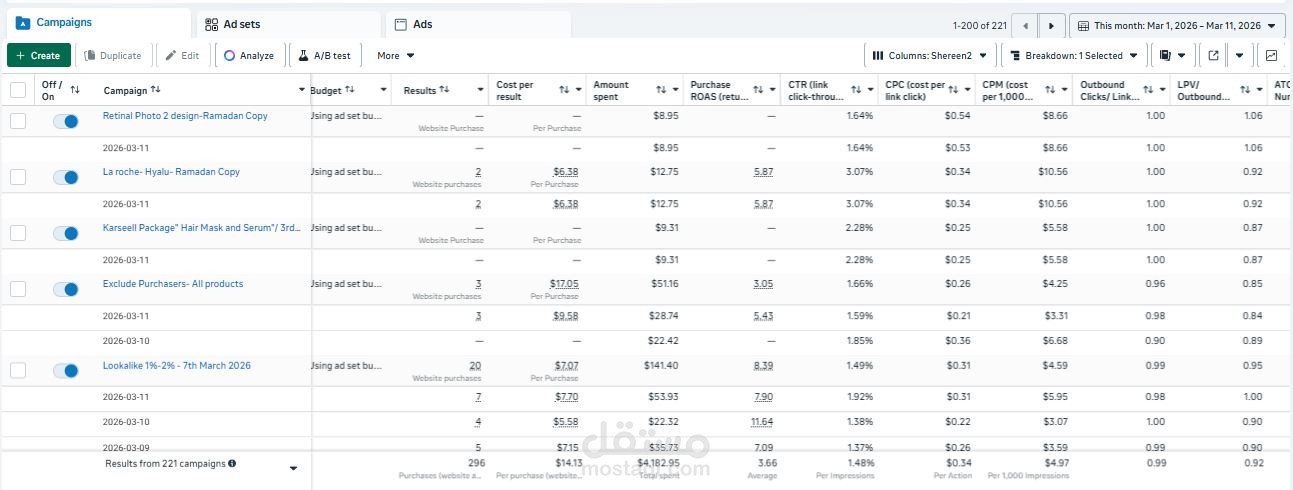Sort the Campaign column

point(155,90)
